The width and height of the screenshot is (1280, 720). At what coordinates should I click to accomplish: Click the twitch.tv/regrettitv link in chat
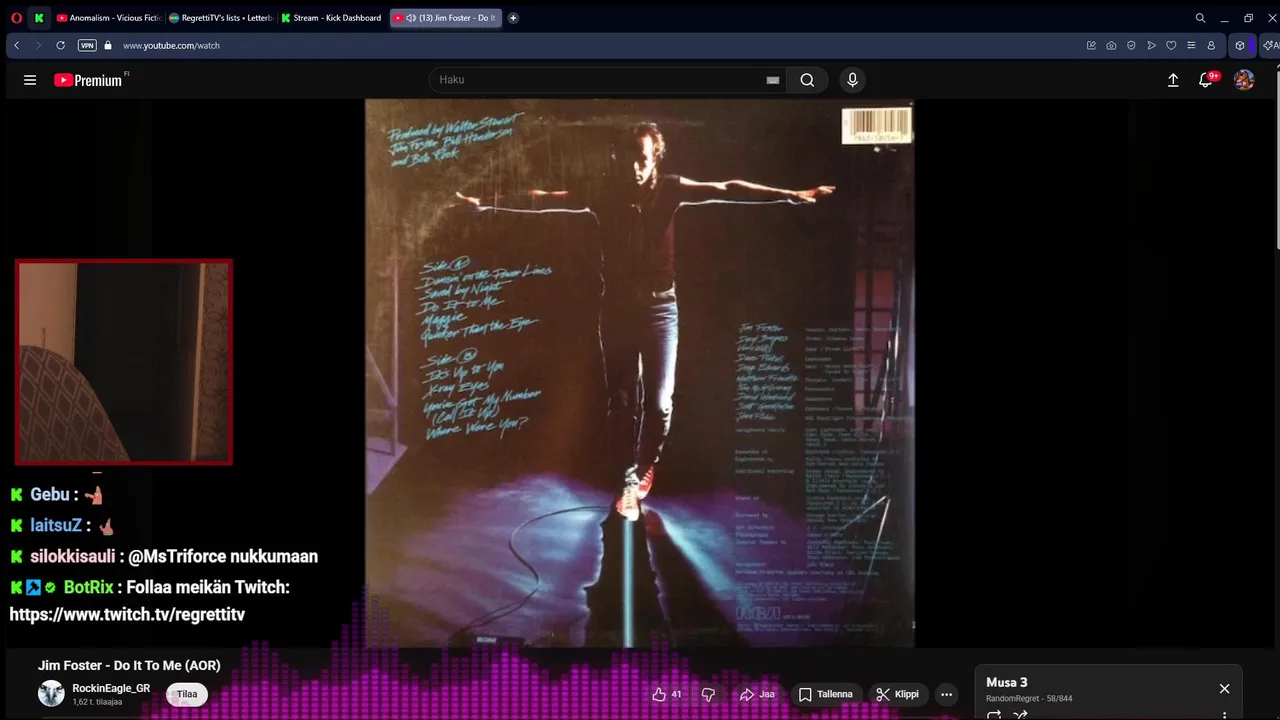[x=127, y=614]
